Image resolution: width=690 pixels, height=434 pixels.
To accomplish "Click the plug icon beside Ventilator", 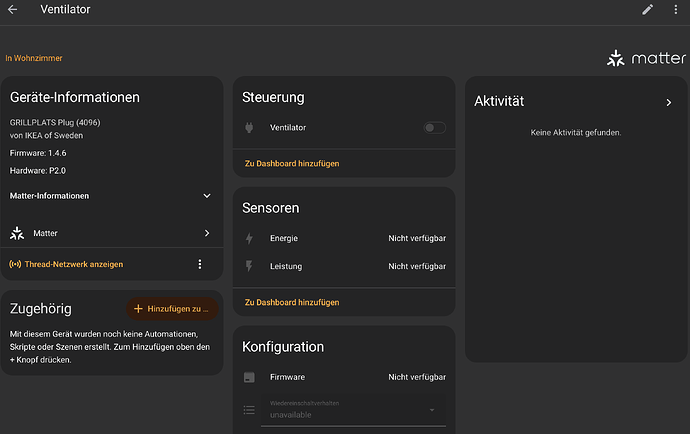I will [249, 128].
